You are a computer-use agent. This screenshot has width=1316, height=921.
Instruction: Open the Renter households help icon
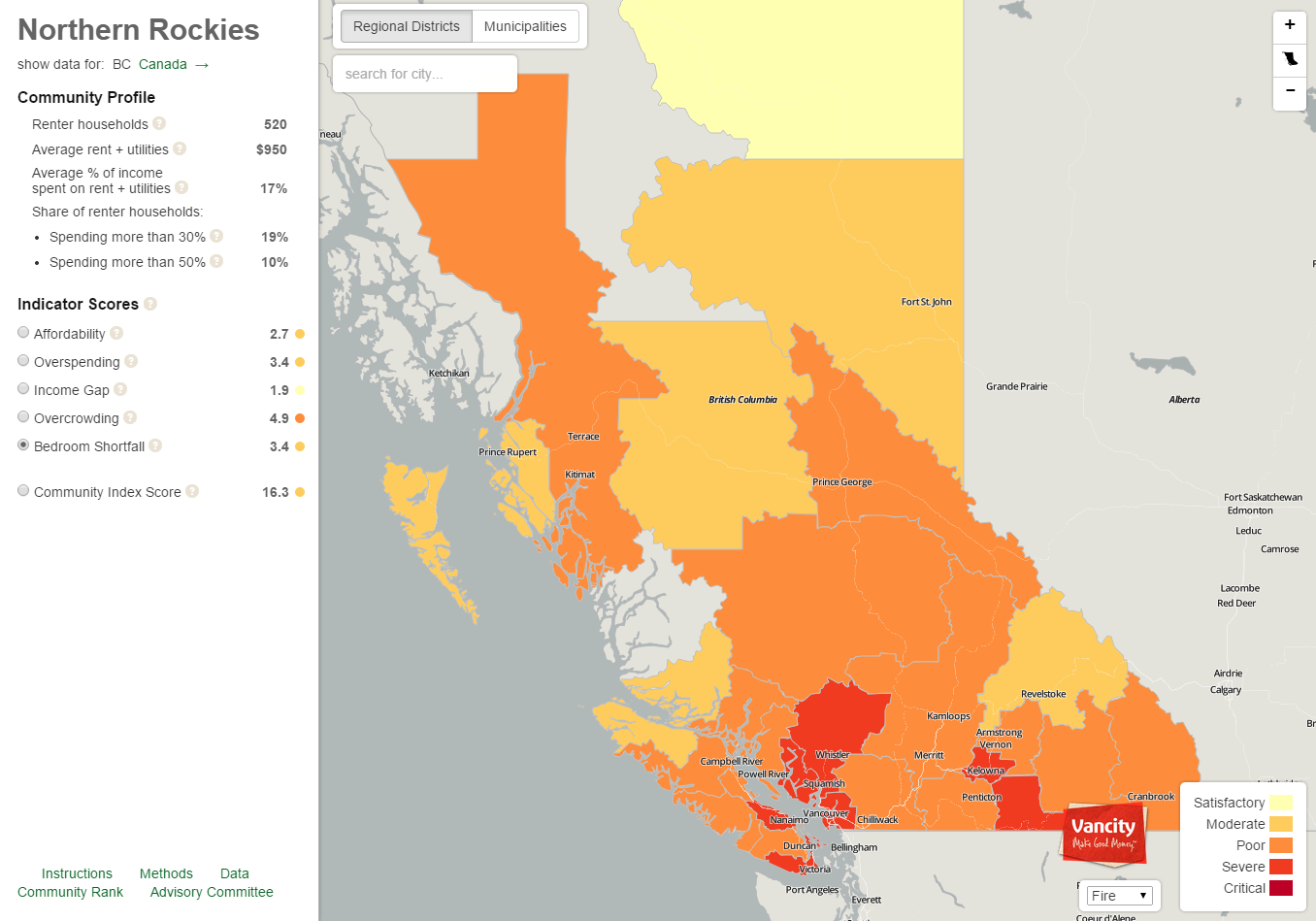coord(161,123)
